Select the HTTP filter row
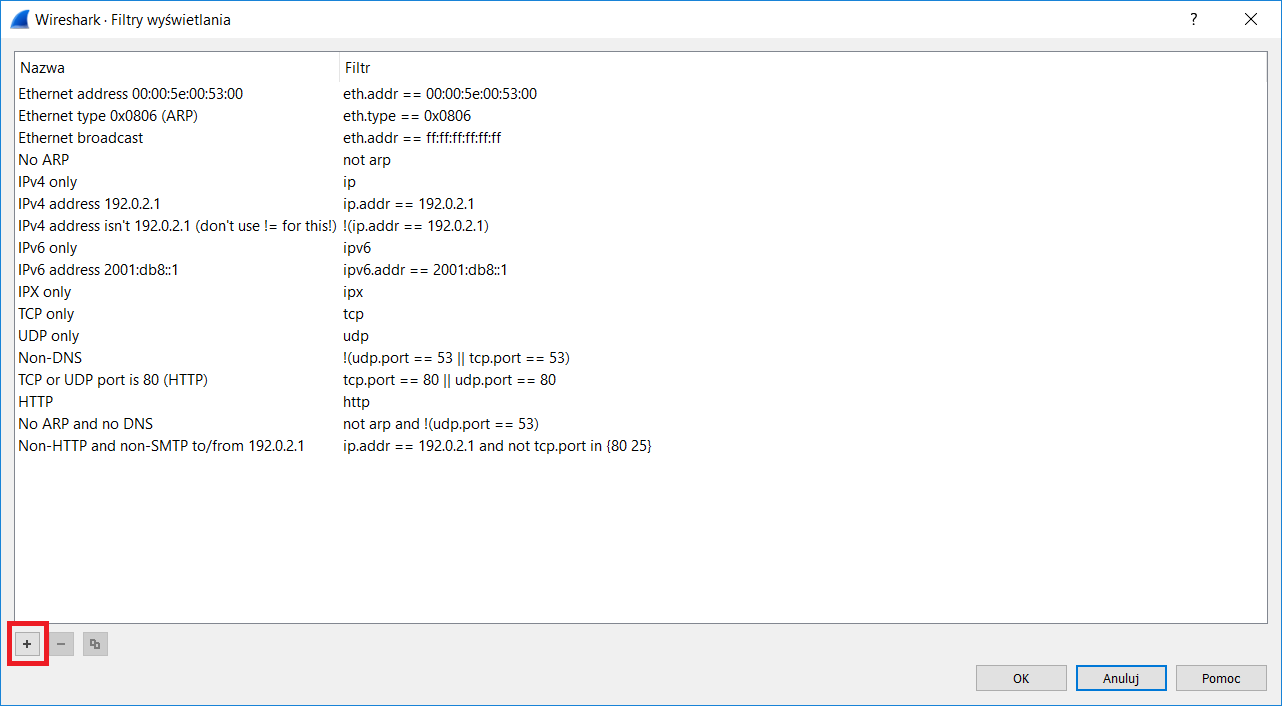The image size is (1282, 706). tap(641, 402)
